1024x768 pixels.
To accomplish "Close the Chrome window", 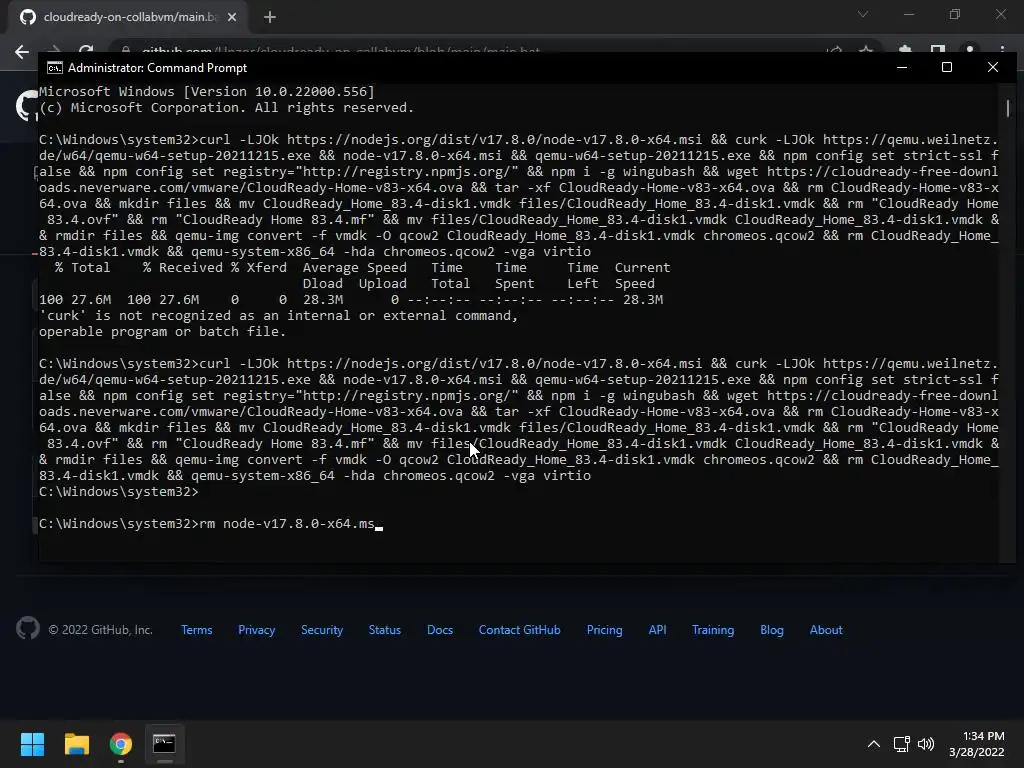I will click(x=1001, y=14).
